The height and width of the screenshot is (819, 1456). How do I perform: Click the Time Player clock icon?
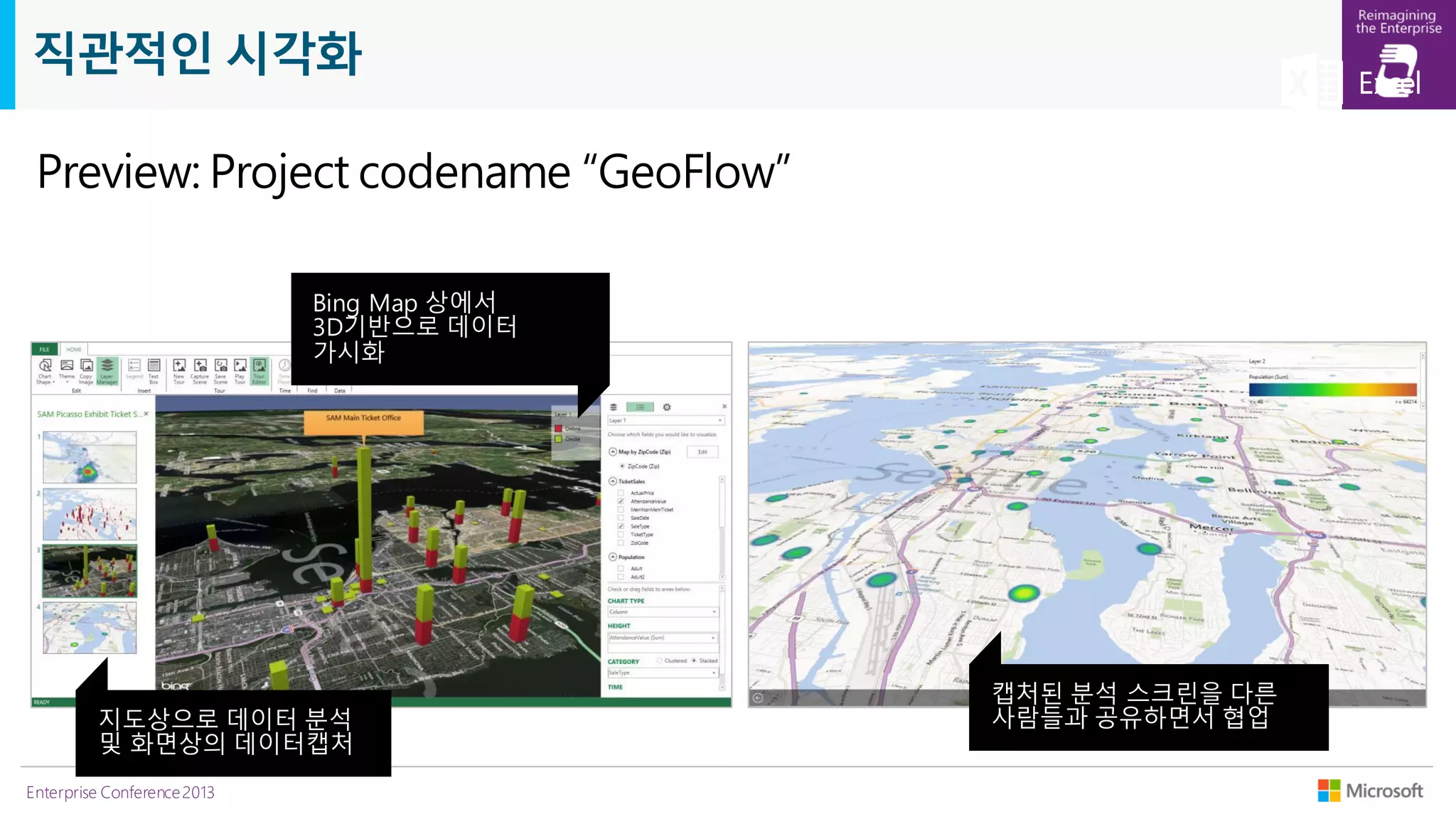[284, 365]
